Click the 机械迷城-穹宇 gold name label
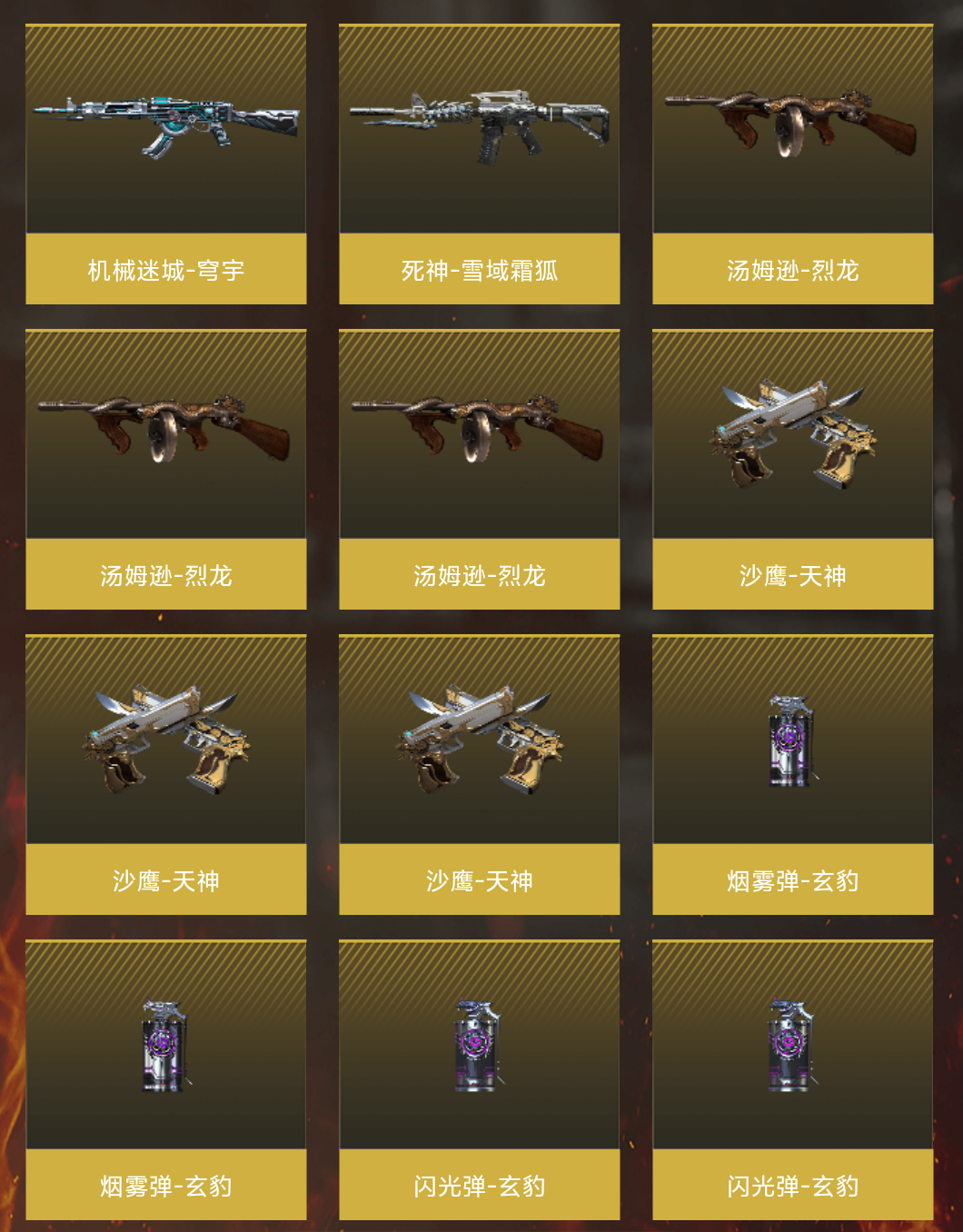Viewport: 963px width, 1232px height. [166, 270]
